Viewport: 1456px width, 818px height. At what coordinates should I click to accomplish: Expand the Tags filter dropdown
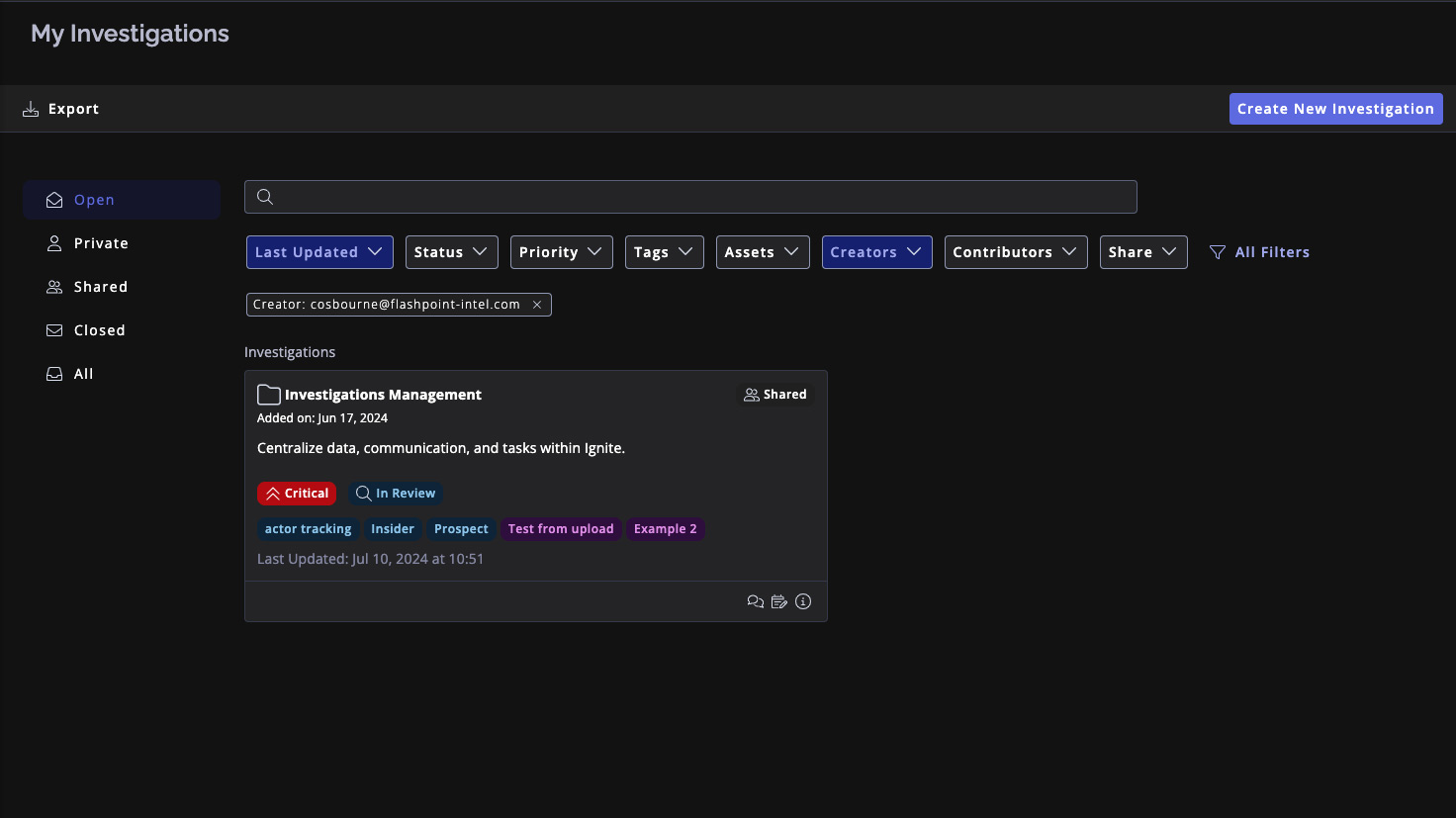pos(665,252)
